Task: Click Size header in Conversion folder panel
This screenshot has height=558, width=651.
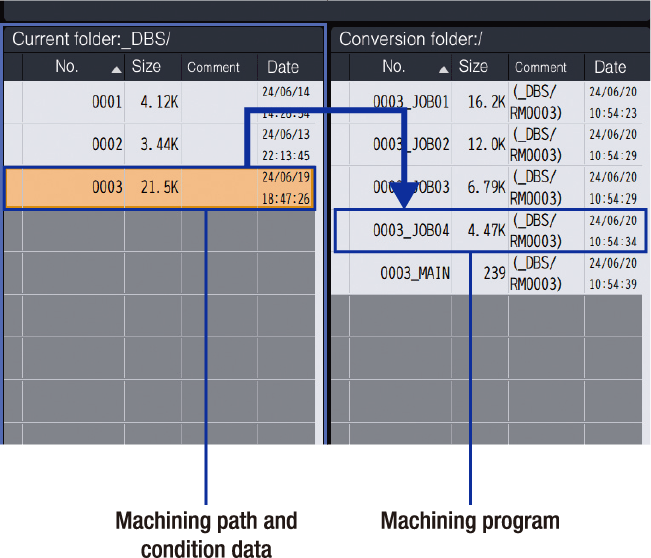Action: (x=480, y=67)
